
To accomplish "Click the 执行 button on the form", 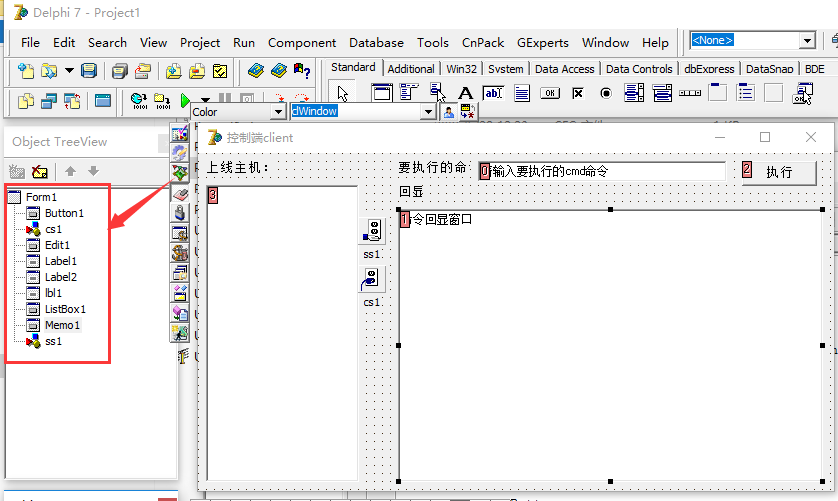I will pyautogui.click(x=779, y=172).
